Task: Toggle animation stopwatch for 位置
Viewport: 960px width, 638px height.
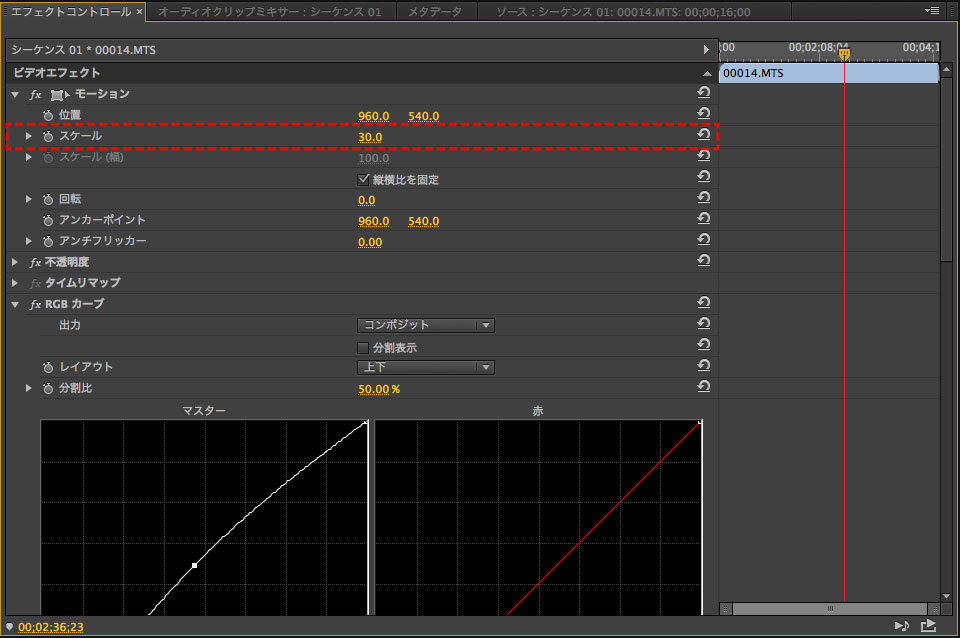Action: (x=48, y=115)
